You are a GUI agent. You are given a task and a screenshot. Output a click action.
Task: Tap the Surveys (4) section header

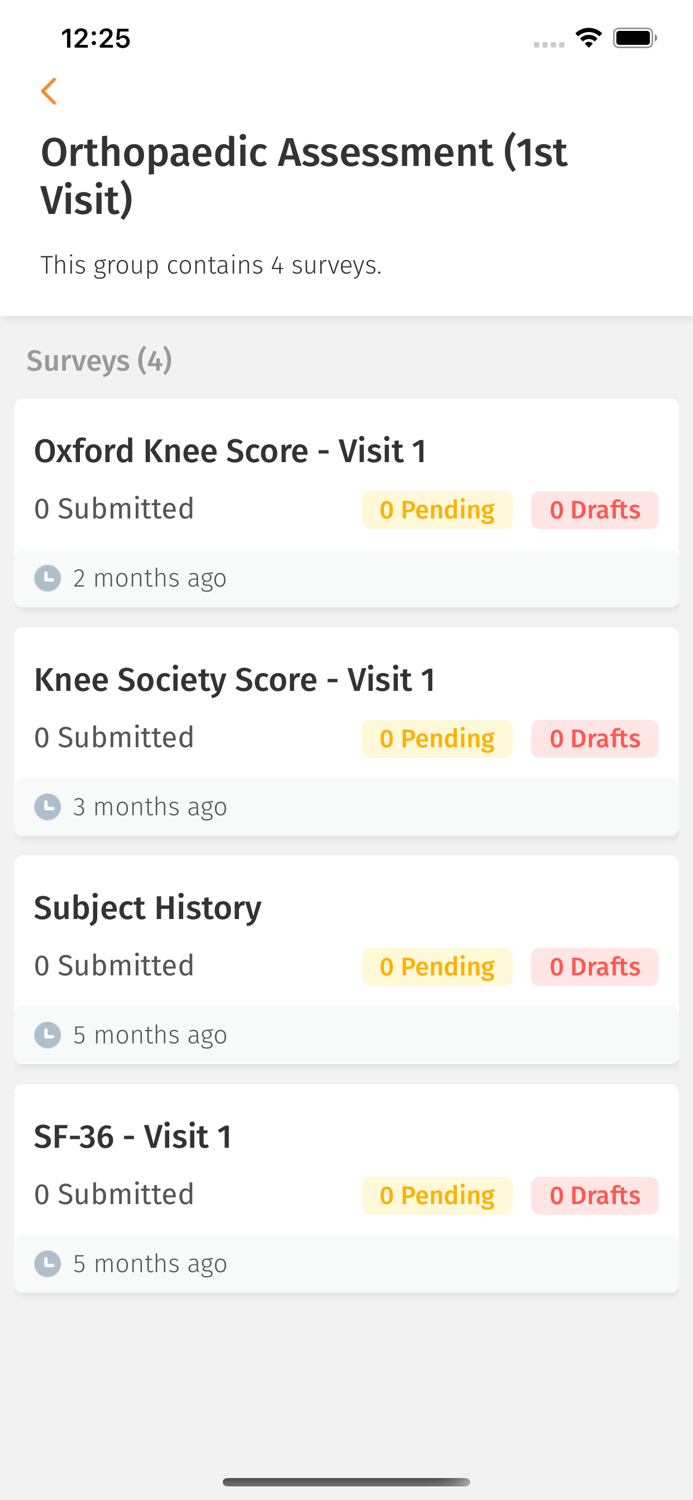(99, 360)
